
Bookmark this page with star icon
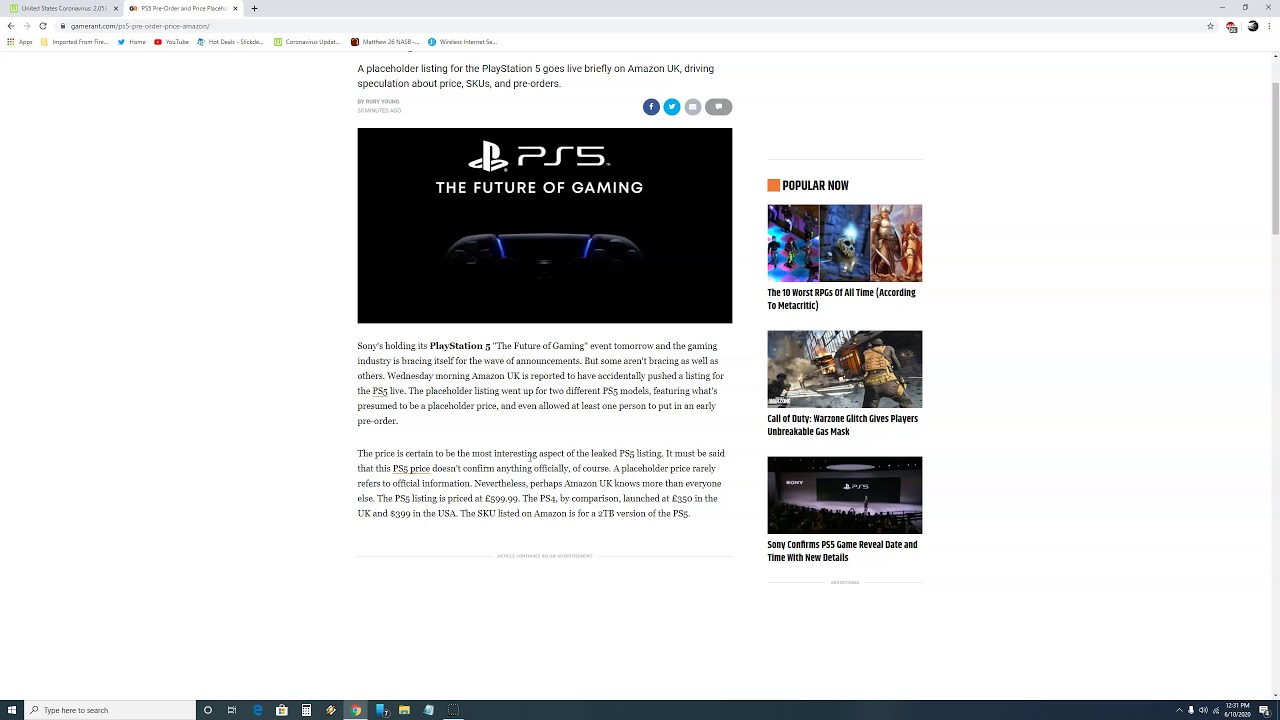click(x=1210, y=26)
